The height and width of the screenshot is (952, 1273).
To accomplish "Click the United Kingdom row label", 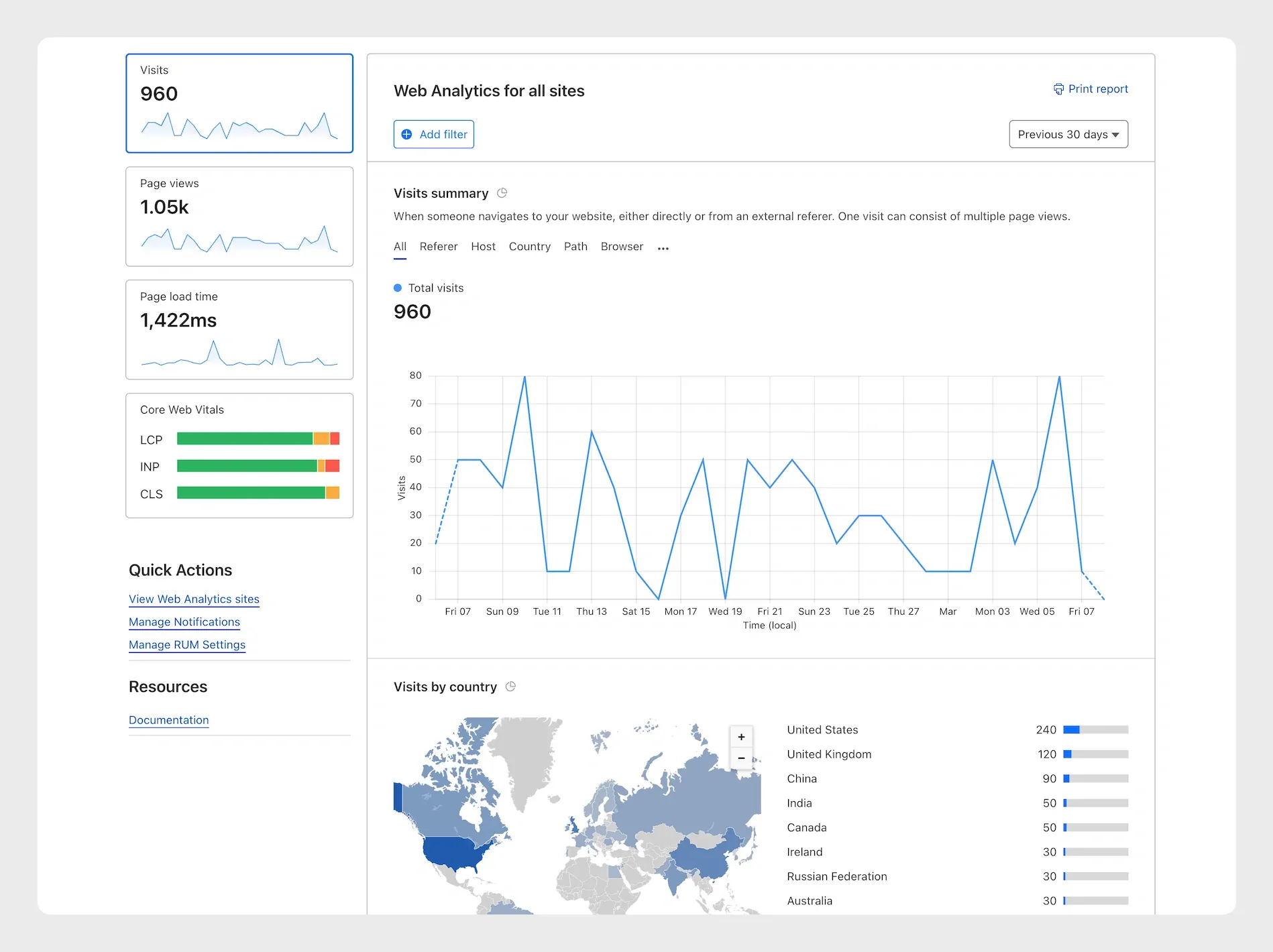I will (829, 754).
